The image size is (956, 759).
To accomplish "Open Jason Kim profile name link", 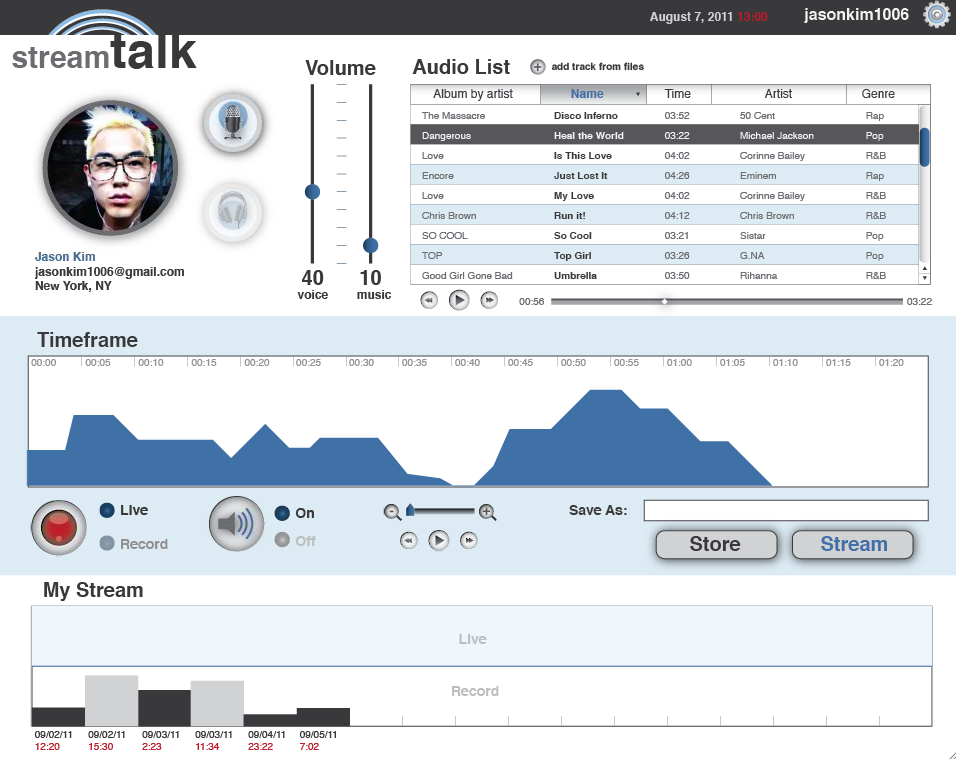I will pyautogui.click(x=65, y=257).
